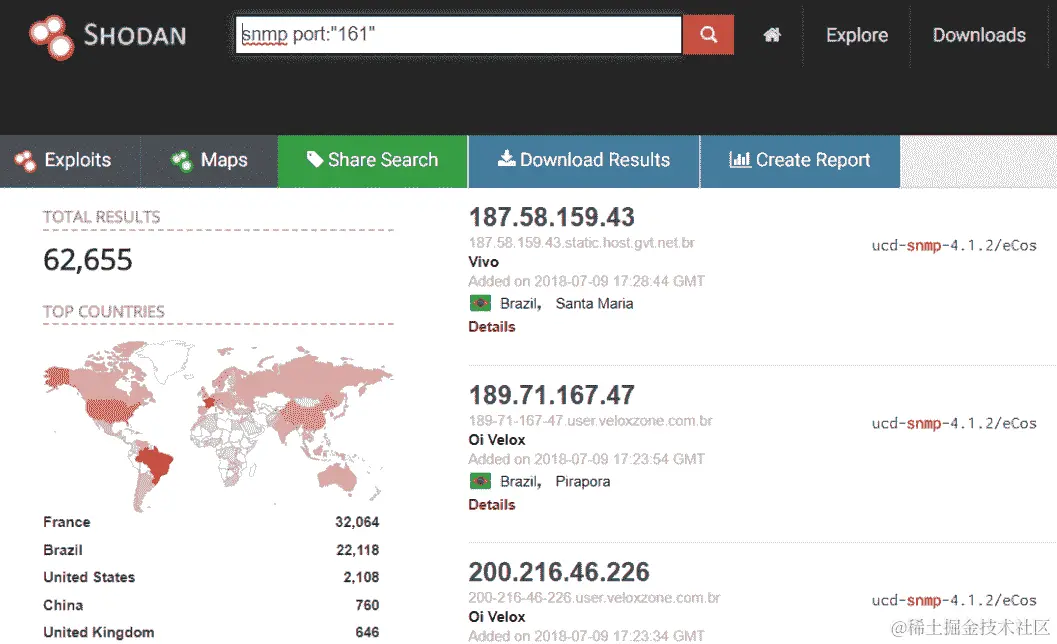
Task: Open Details for 187.58.159.43
Action: (491, 327)
